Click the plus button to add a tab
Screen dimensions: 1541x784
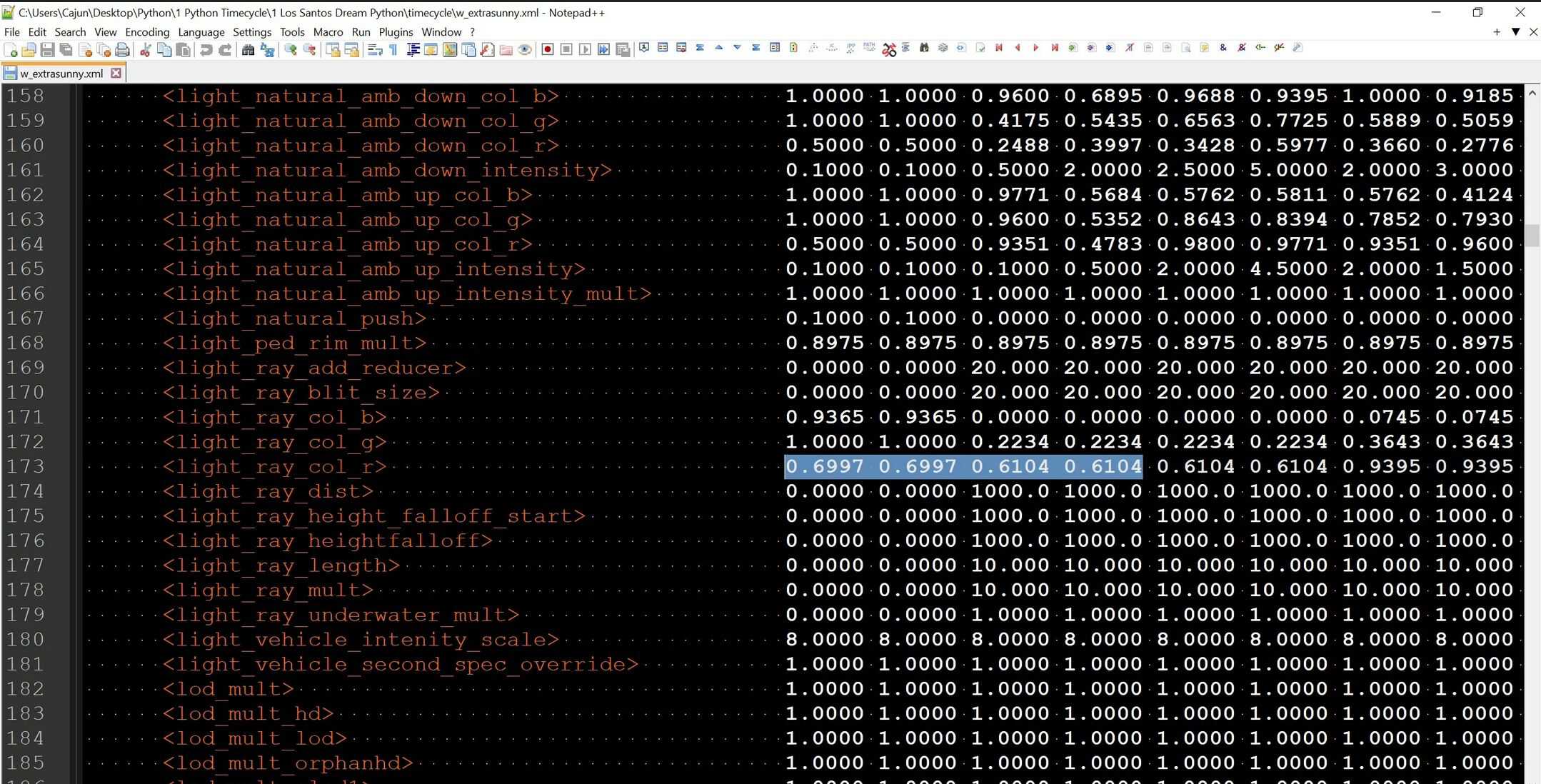(x=1497, y=31)
